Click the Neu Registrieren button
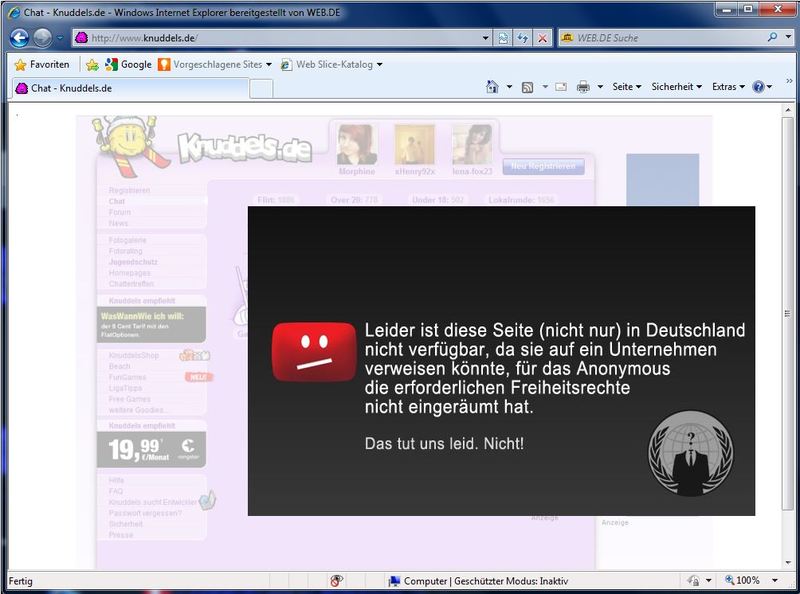The image size is (800, 594). (543, 167)
